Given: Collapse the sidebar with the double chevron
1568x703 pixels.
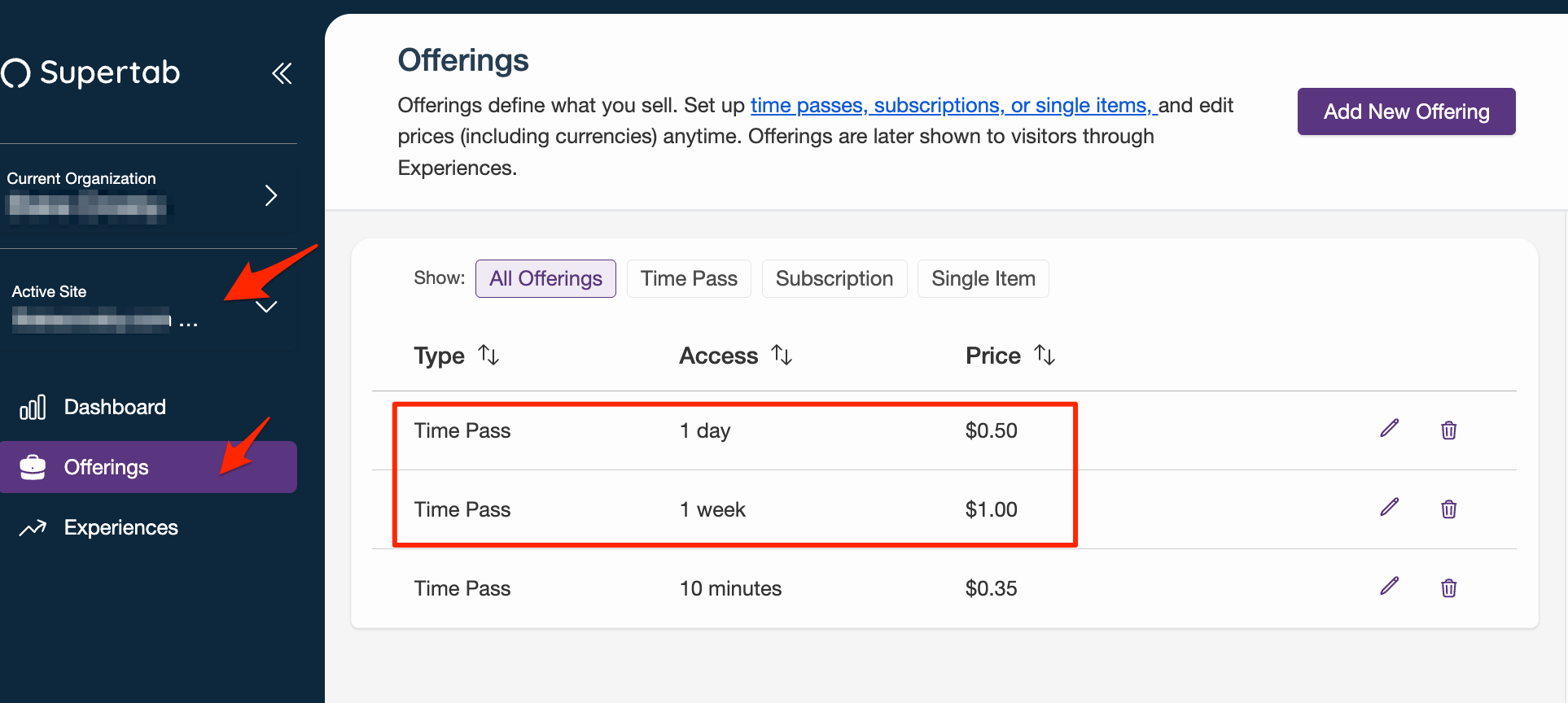Looking at the screenshot, I should click(x=282, y=73).
